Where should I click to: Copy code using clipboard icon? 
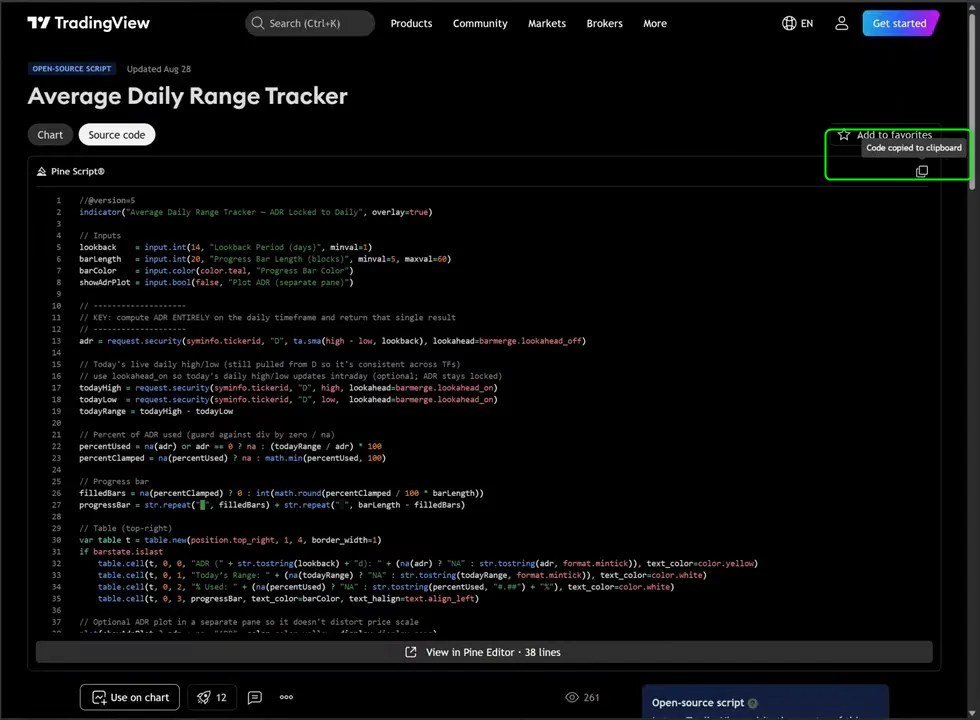click(921, 171)
